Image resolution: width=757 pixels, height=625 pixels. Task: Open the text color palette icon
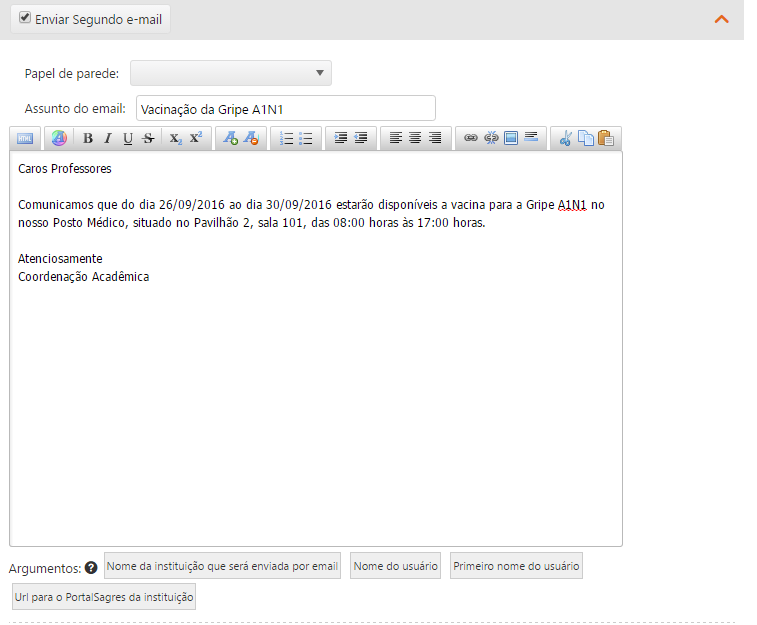(59, 139)
